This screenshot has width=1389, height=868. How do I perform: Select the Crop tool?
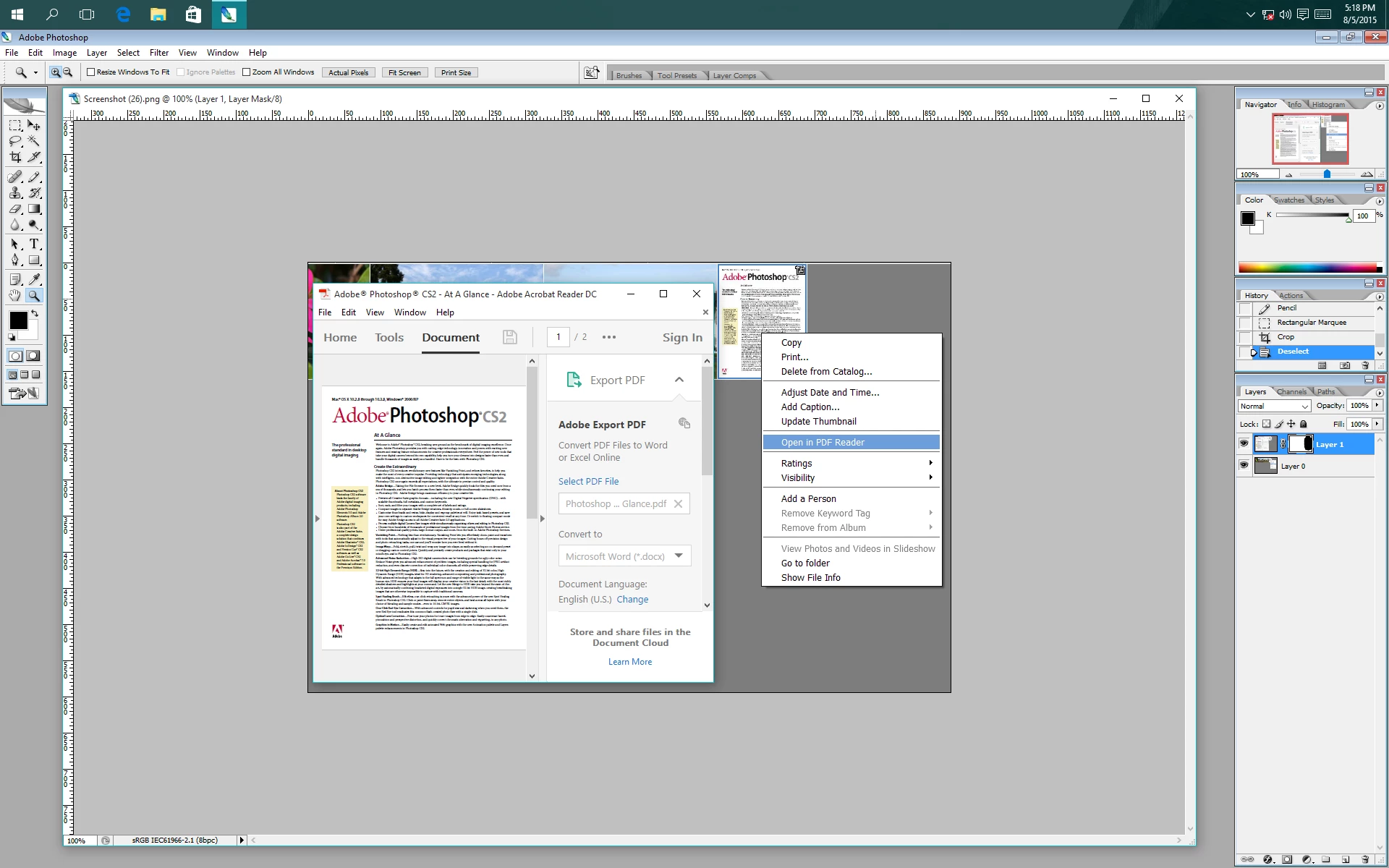tap(15, 157)
